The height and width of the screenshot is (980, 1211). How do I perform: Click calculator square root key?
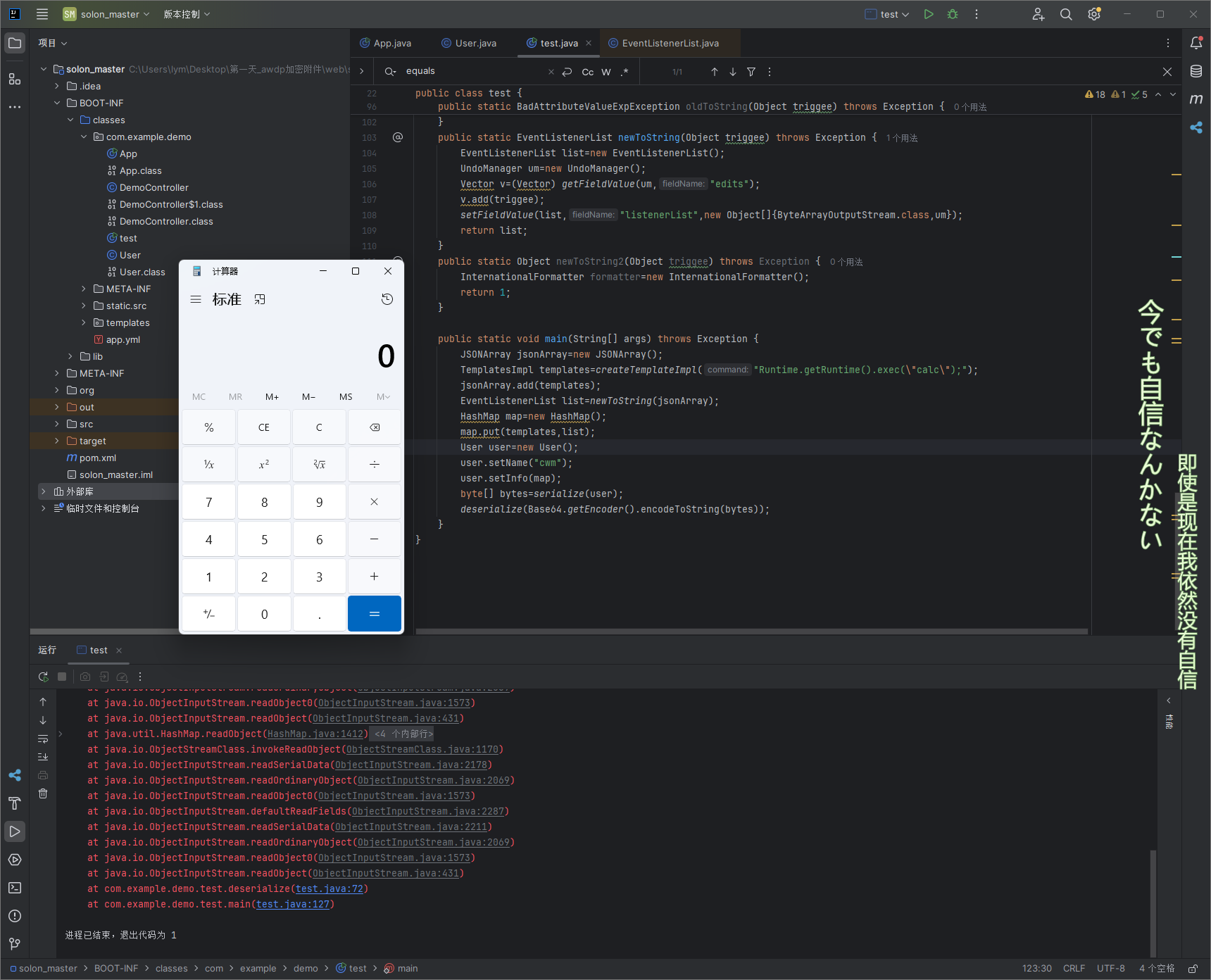[x=319, y=464]
